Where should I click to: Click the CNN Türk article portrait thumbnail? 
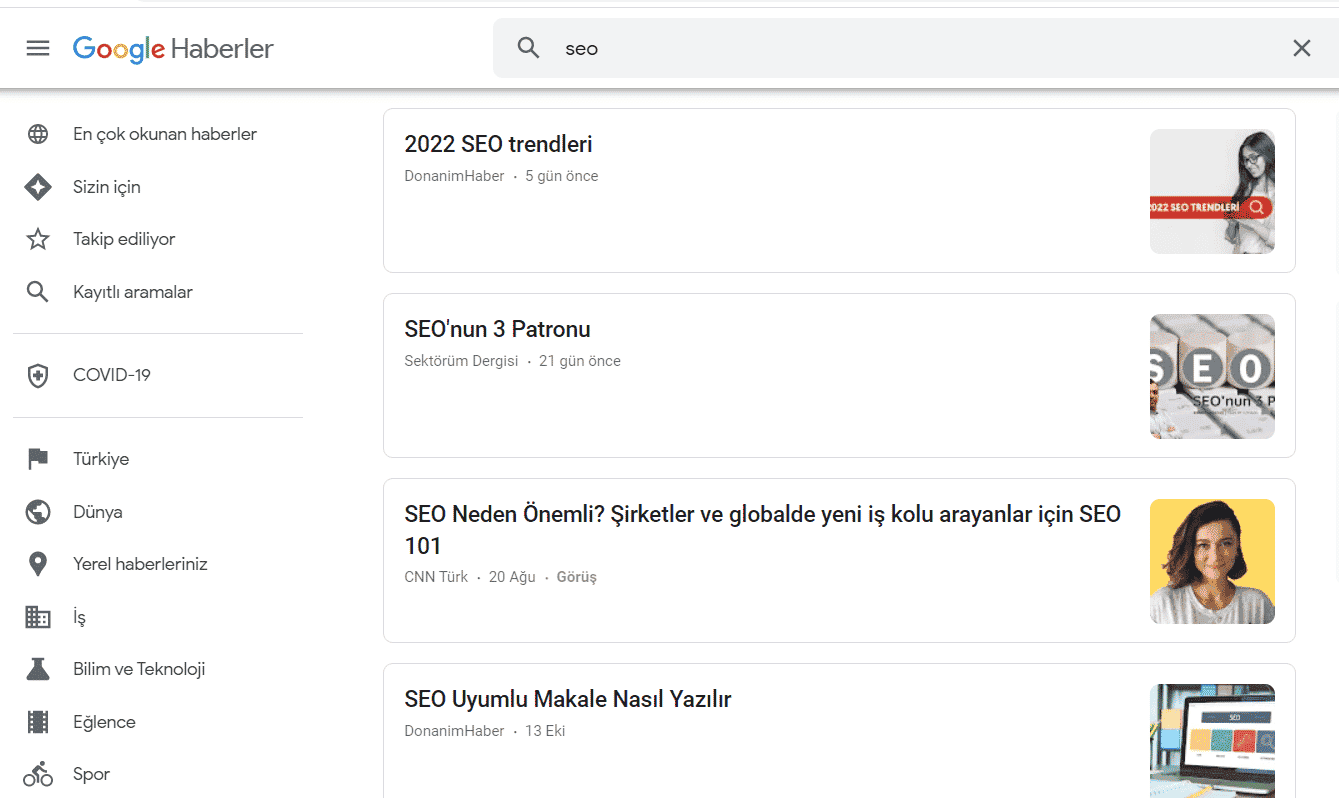1212,561
